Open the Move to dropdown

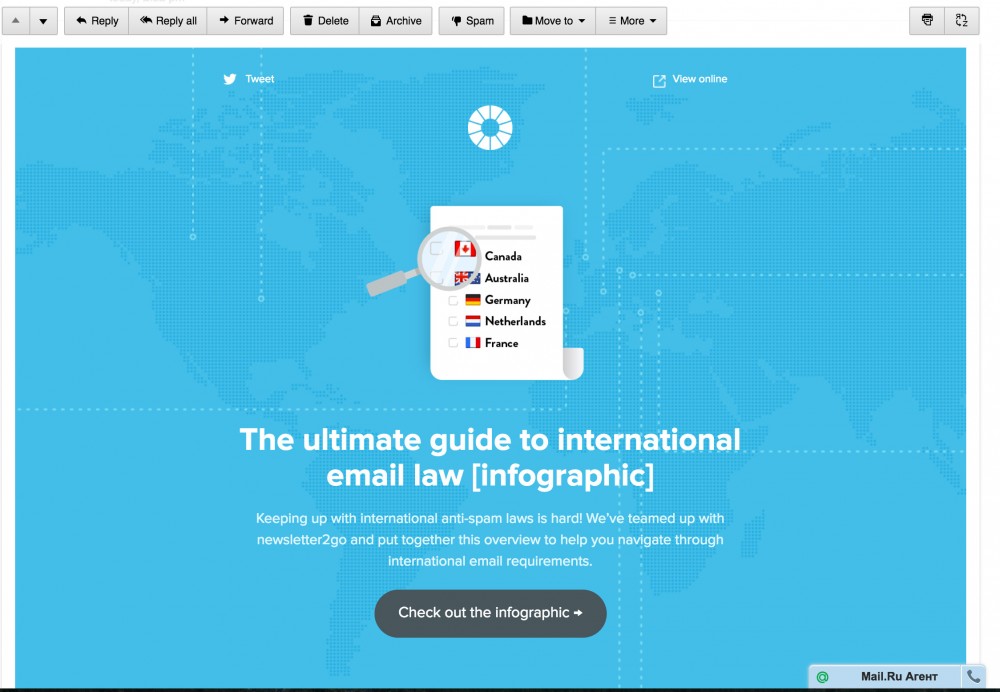tap(551, 20)
